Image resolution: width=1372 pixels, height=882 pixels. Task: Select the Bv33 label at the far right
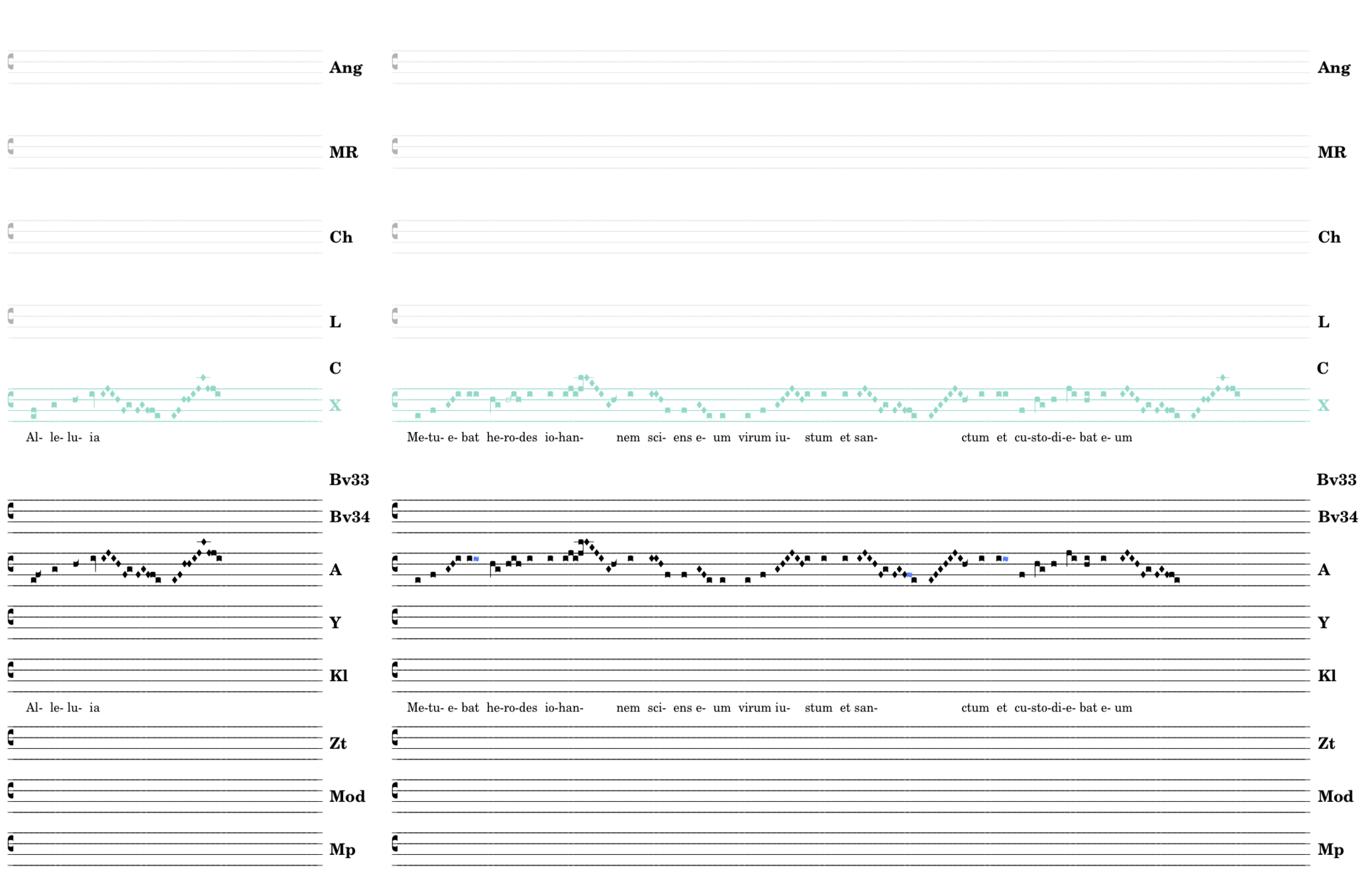point(1336,480)
